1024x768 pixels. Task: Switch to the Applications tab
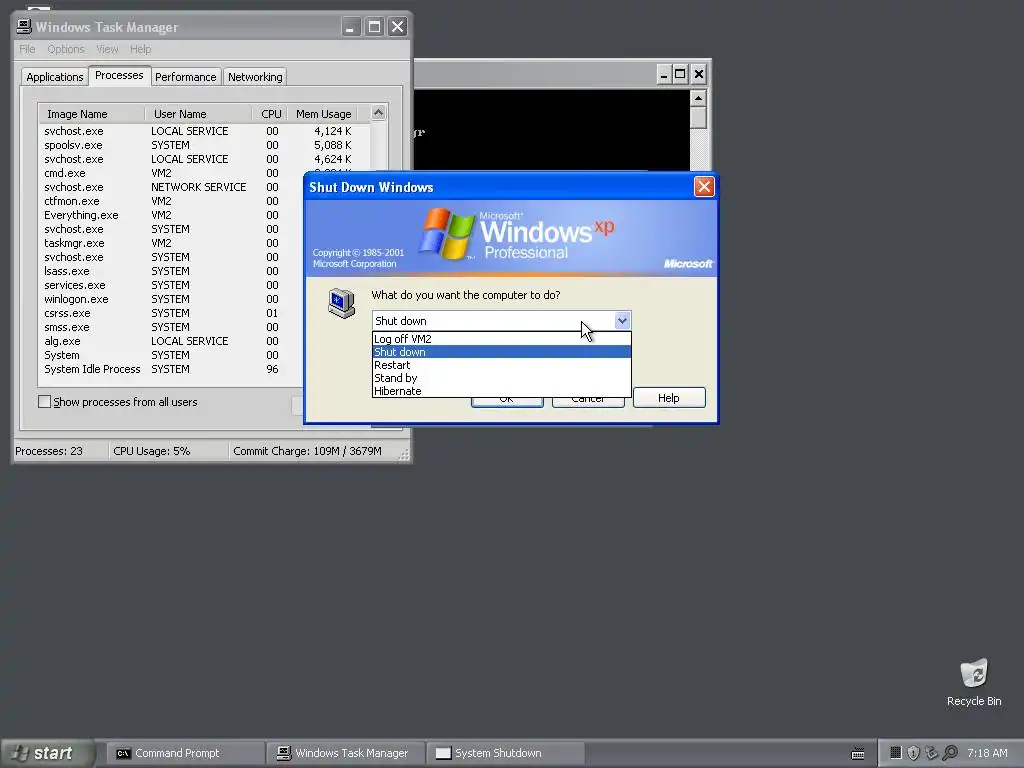pos(55,77)
